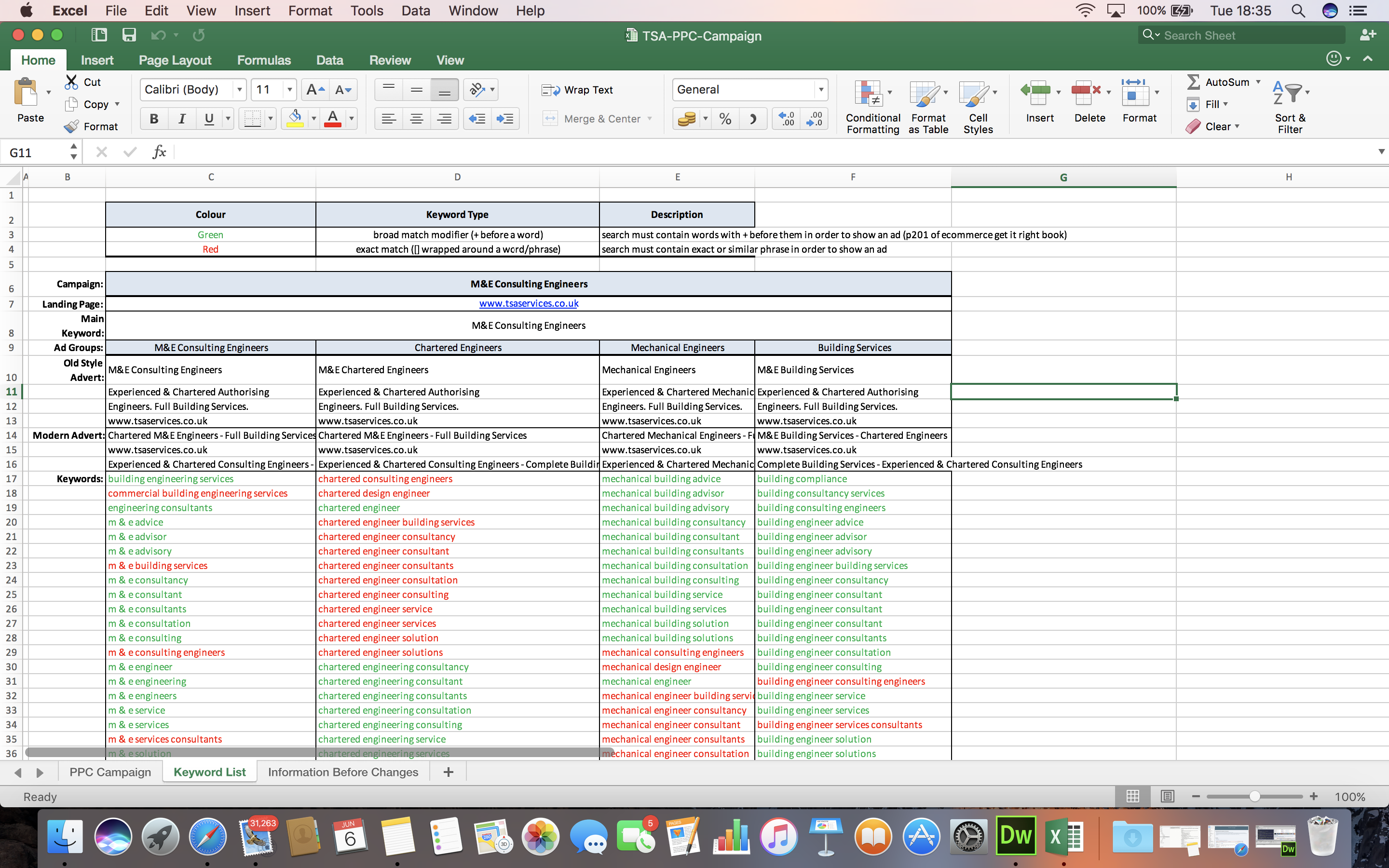Click the Conditional Formatting icon
1389x868 pixels.
click(x=869, y=94)
